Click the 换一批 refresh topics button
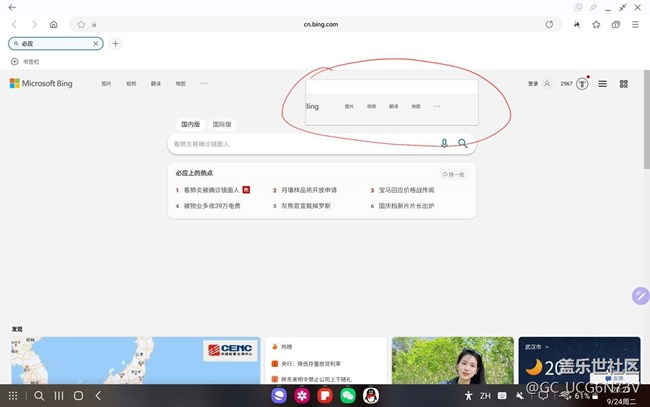Viewport: 650px width, 407px height. [454, 174]
